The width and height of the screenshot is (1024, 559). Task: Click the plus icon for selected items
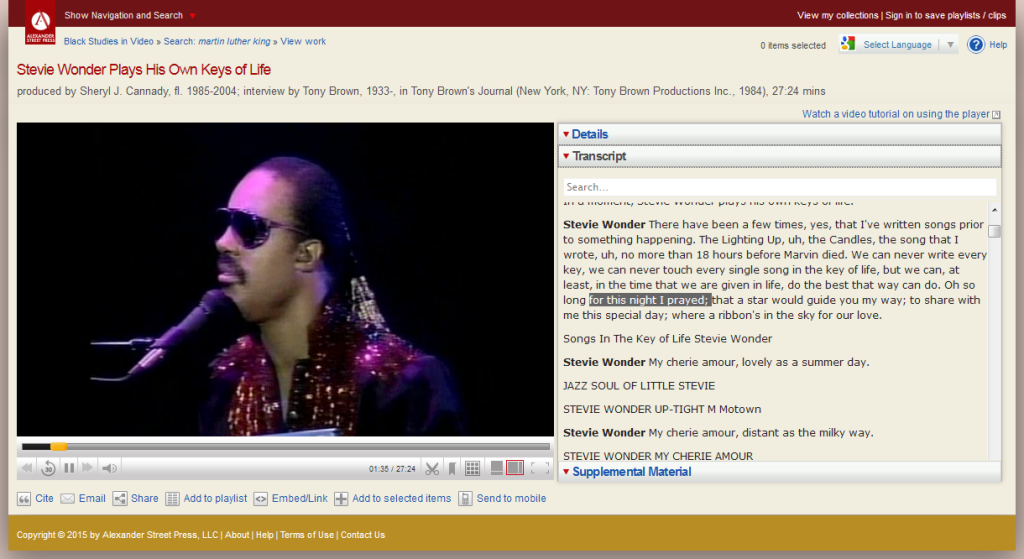pos(341,499)
